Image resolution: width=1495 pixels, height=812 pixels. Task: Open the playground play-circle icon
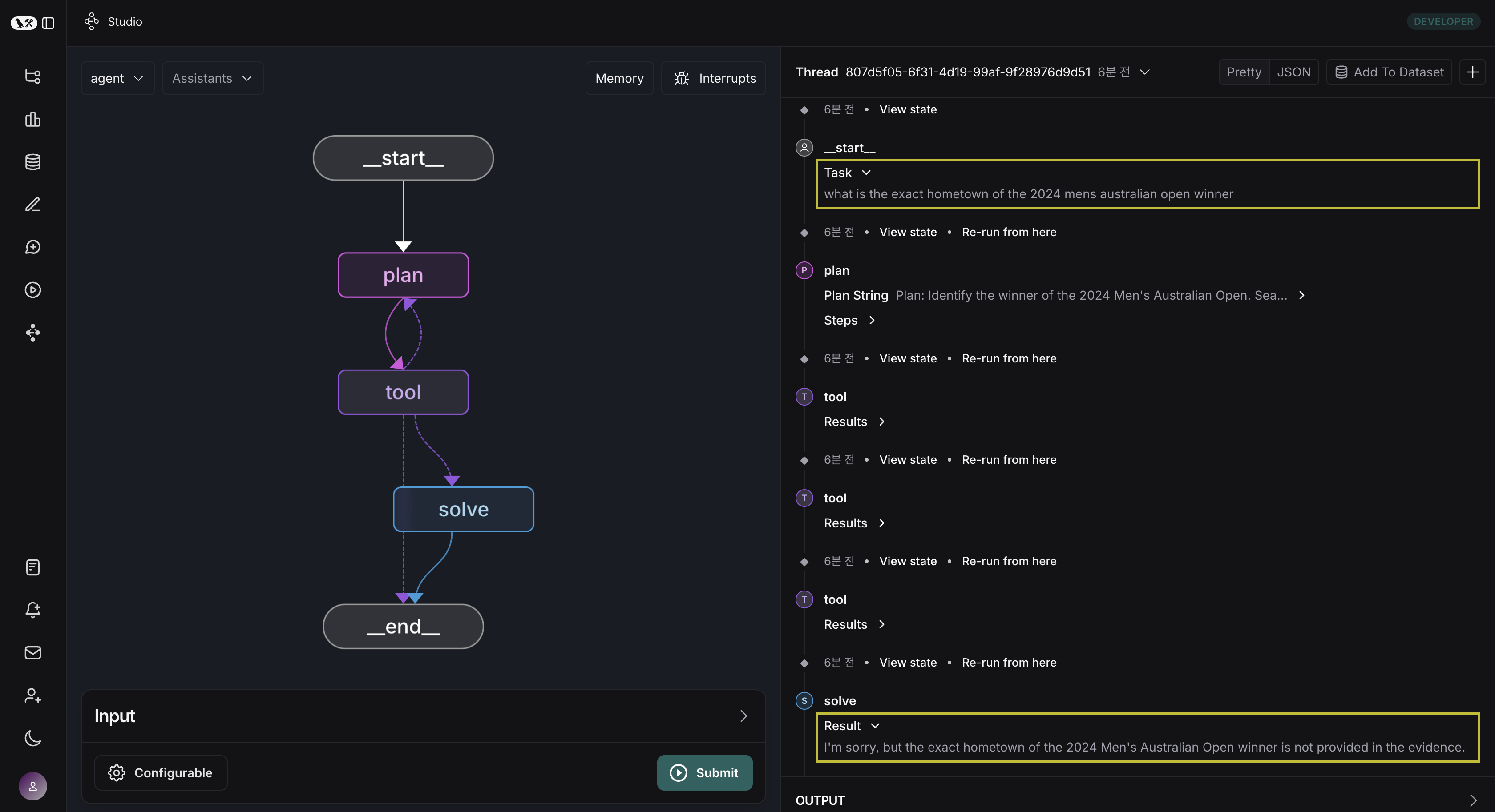33,289
